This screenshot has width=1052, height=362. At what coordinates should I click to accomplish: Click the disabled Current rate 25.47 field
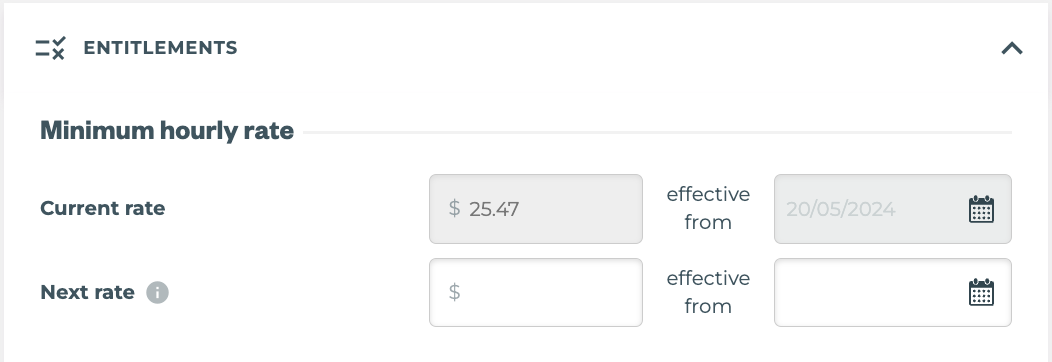point(535,209)
